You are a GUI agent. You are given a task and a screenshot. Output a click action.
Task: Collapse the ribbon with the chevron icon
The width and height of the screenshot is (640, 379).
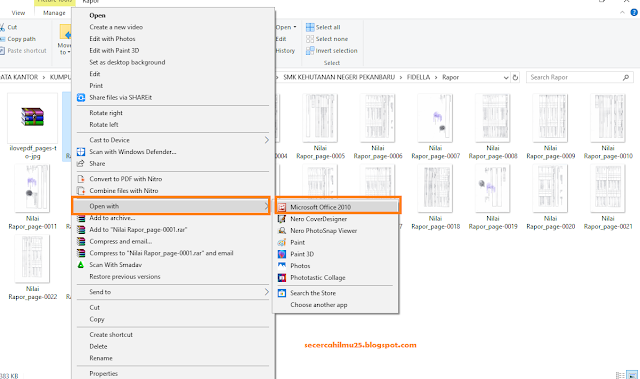pyautogui.click(x=622, y=13)
